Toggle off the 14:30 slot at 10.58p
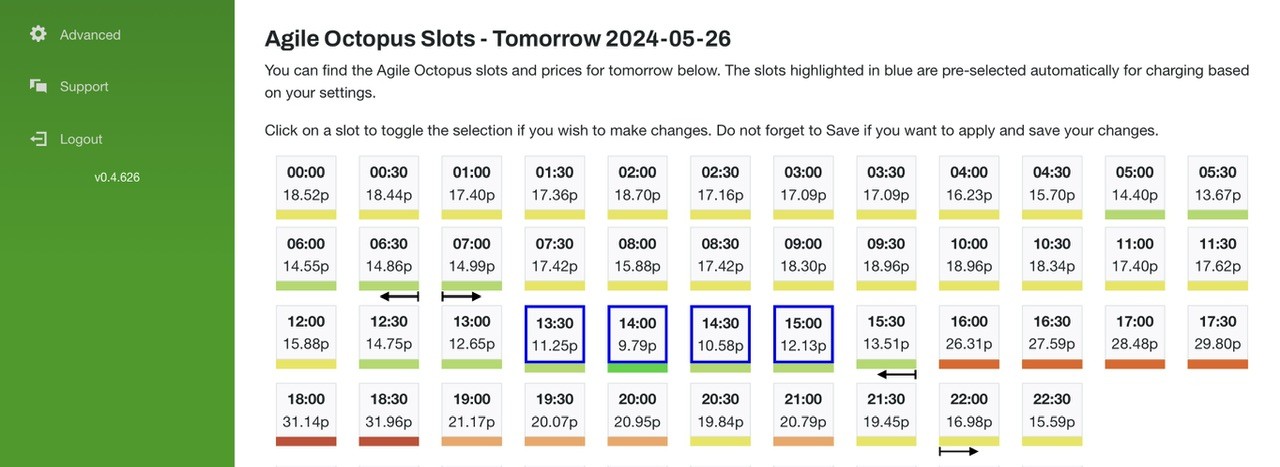Screen dimensions: 1280x467 [721, 334]
